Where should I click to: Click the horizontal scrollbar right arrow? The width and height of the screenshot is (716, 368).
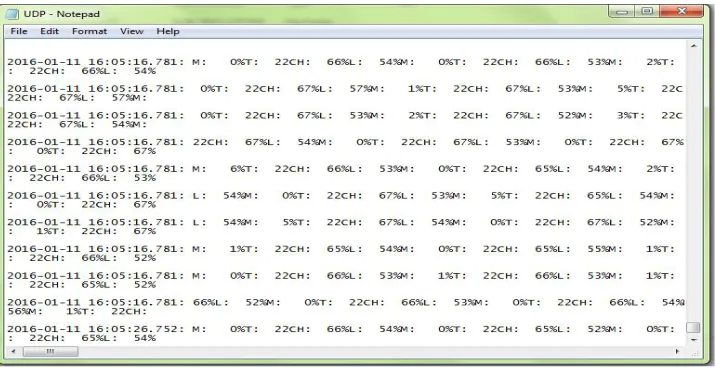tap(677, 352)
